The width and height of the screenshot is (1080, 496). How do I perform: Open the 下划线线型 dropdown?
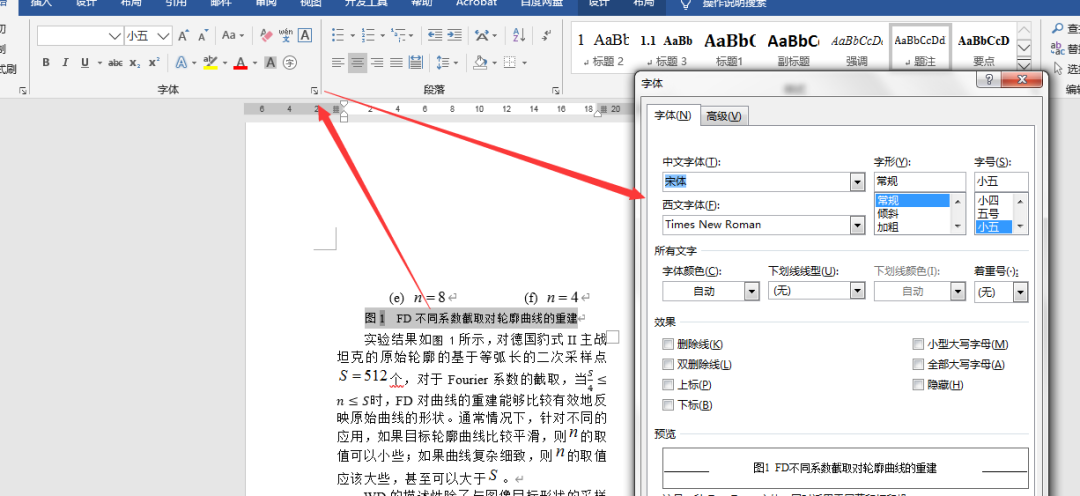coord(857,292)
